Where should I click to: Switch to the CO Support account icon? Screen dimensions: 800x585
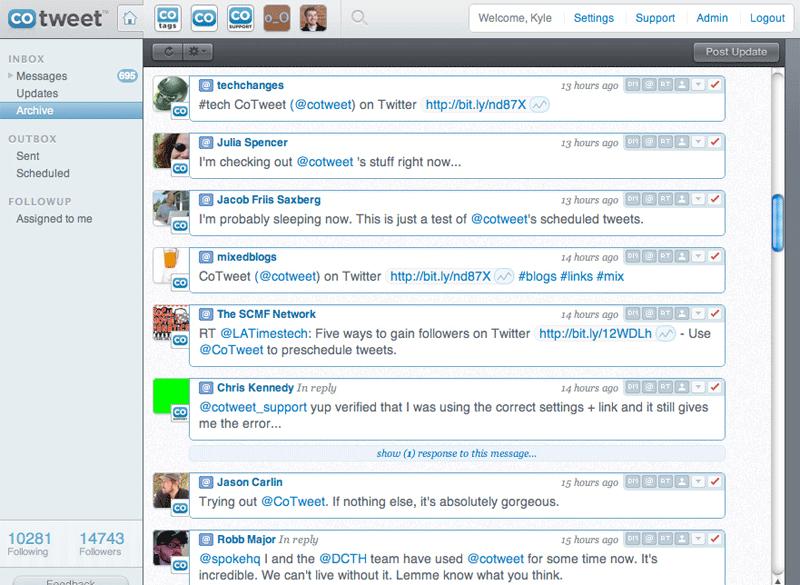click(240, 18)
